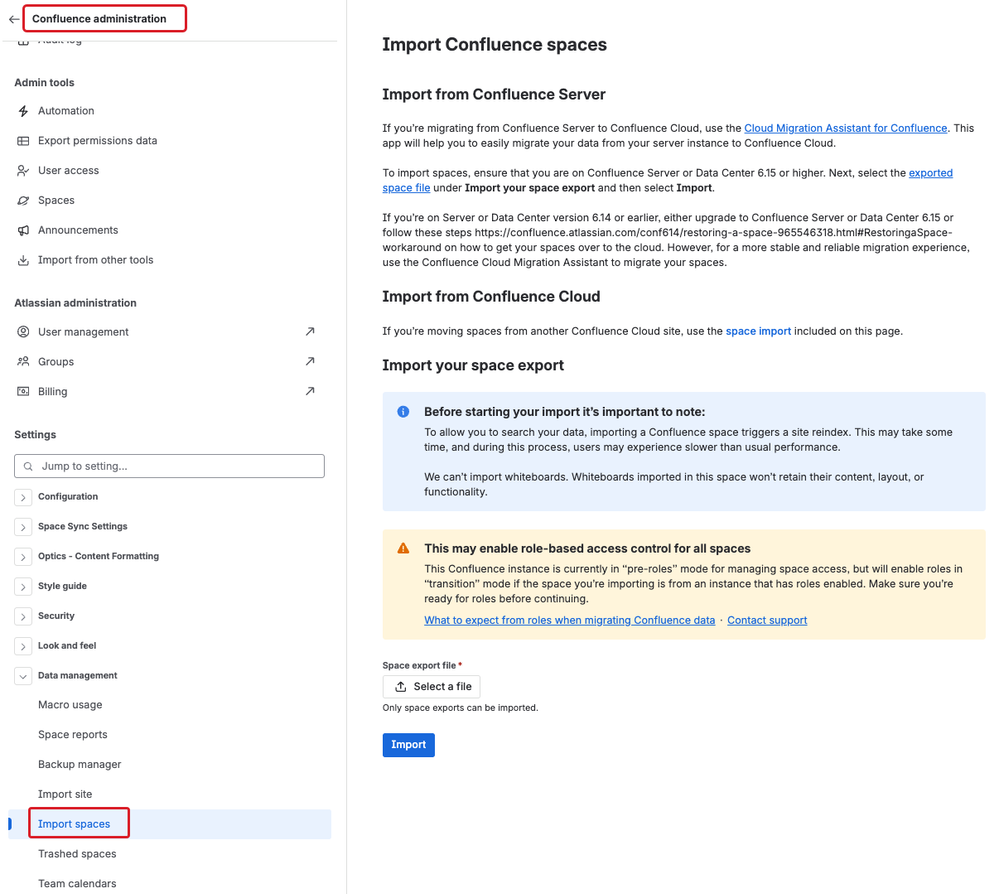The width and height of the screenshot is (999, 894).
Task: Click the Automation lightning bolt icon
Action: [x=23, y=111]
